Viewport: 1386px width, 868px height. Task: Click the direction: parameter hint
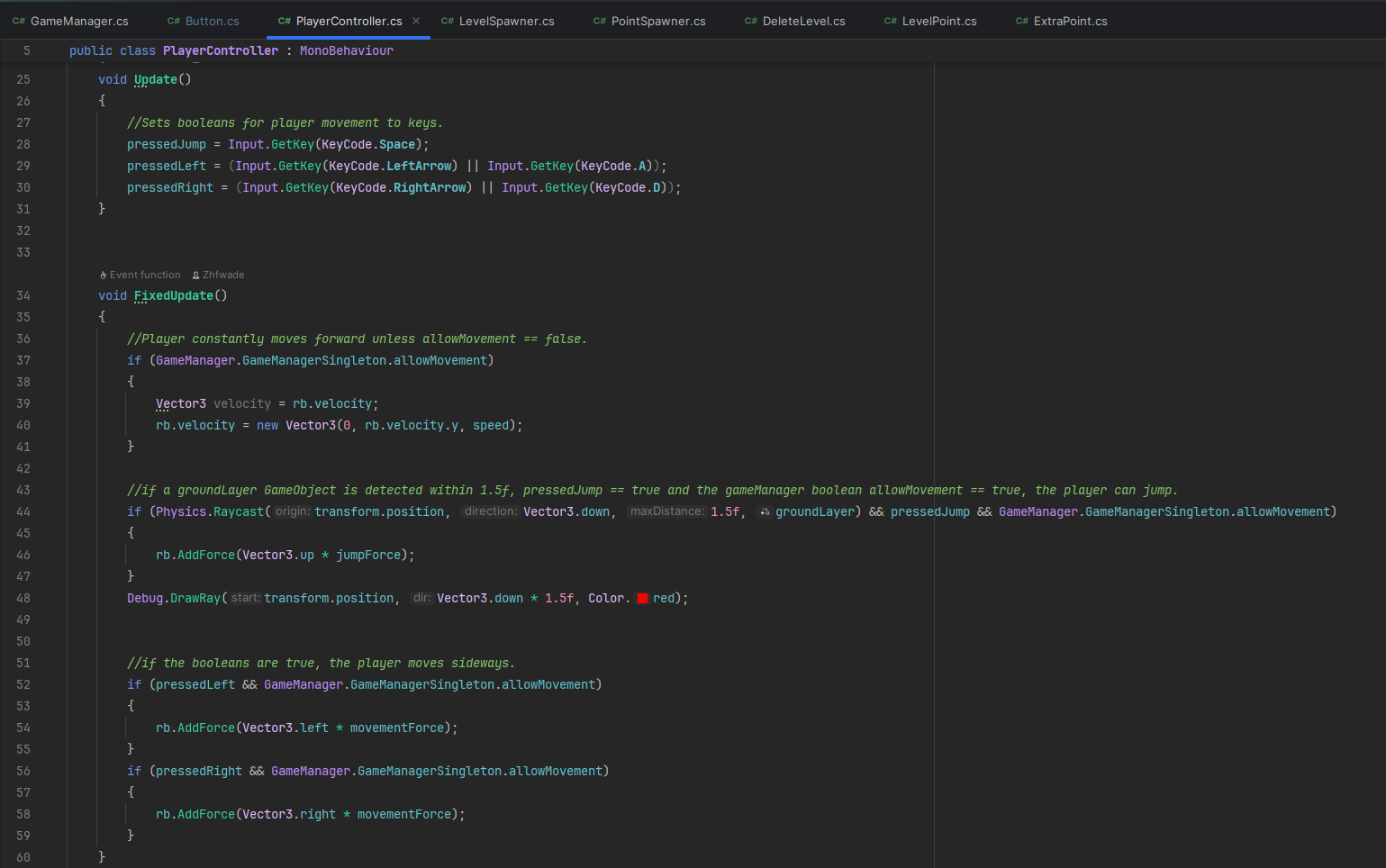click(x=491, y=511)
